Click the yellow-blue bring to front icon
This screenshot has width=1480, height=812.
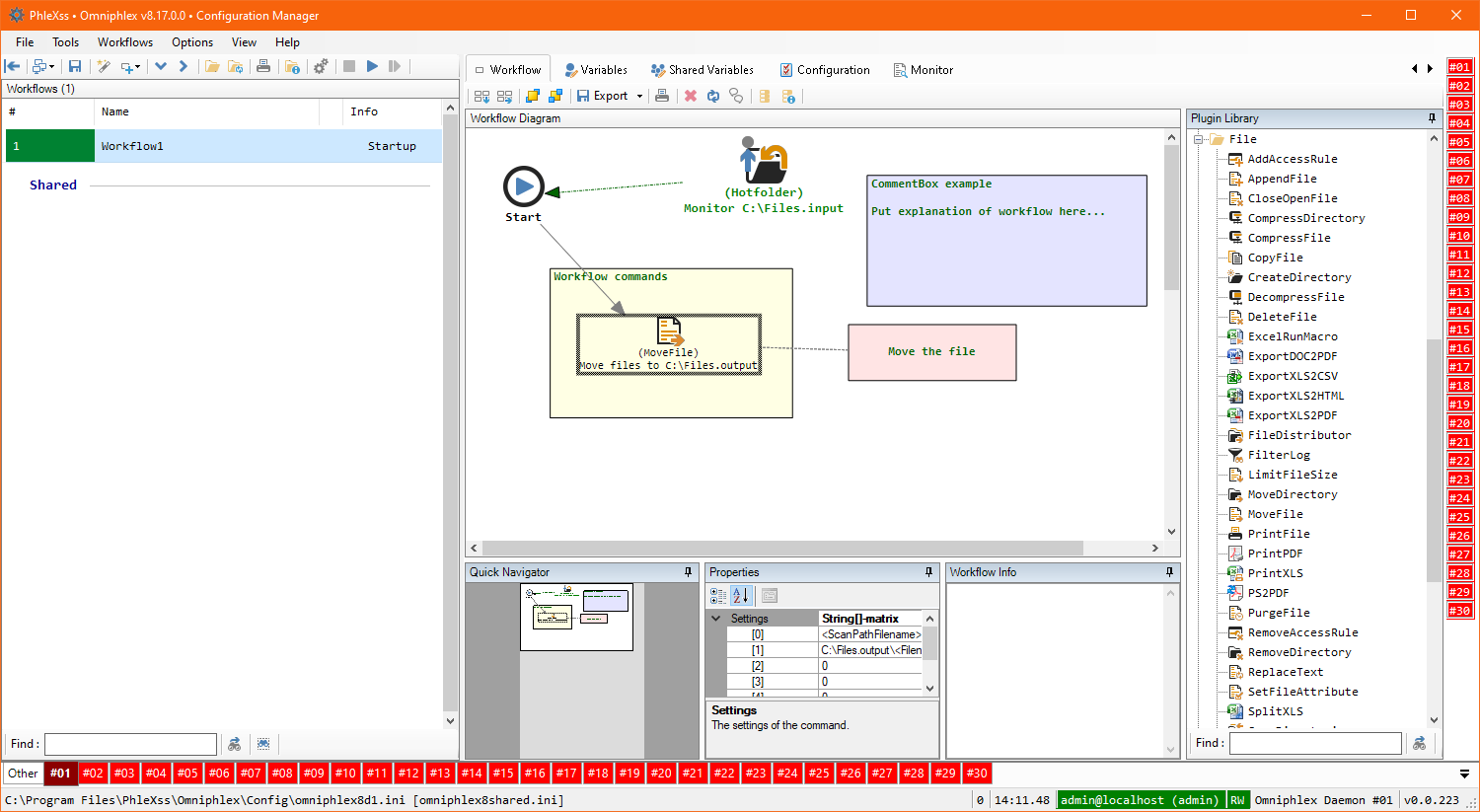pyautogui.click(x=533, y=96)
